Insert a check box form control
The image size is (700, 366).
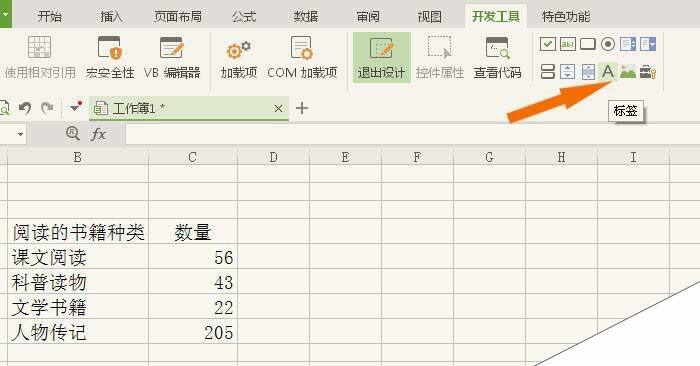pyautogui.click(x=547, y=44)
